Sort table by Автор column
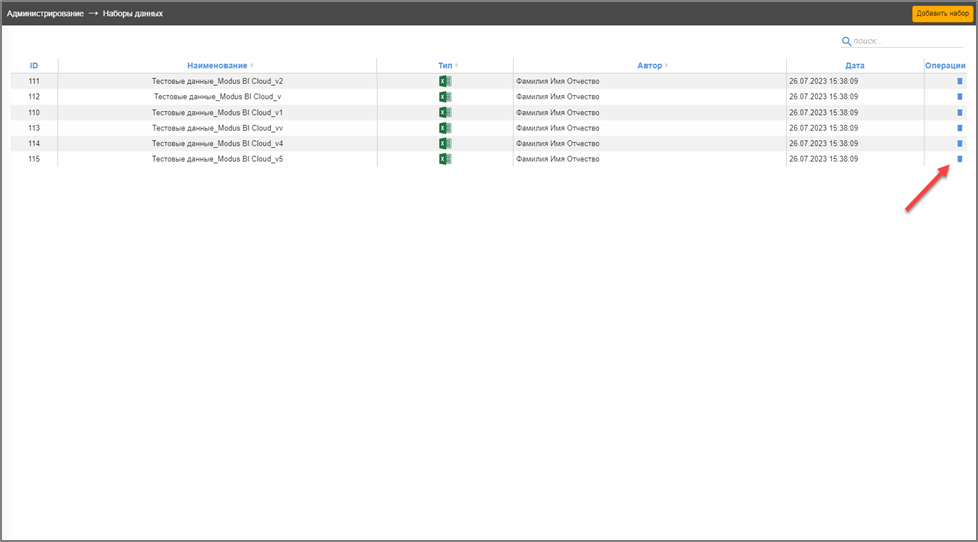Viewport: 978px width, 542px height. (650, 66)
